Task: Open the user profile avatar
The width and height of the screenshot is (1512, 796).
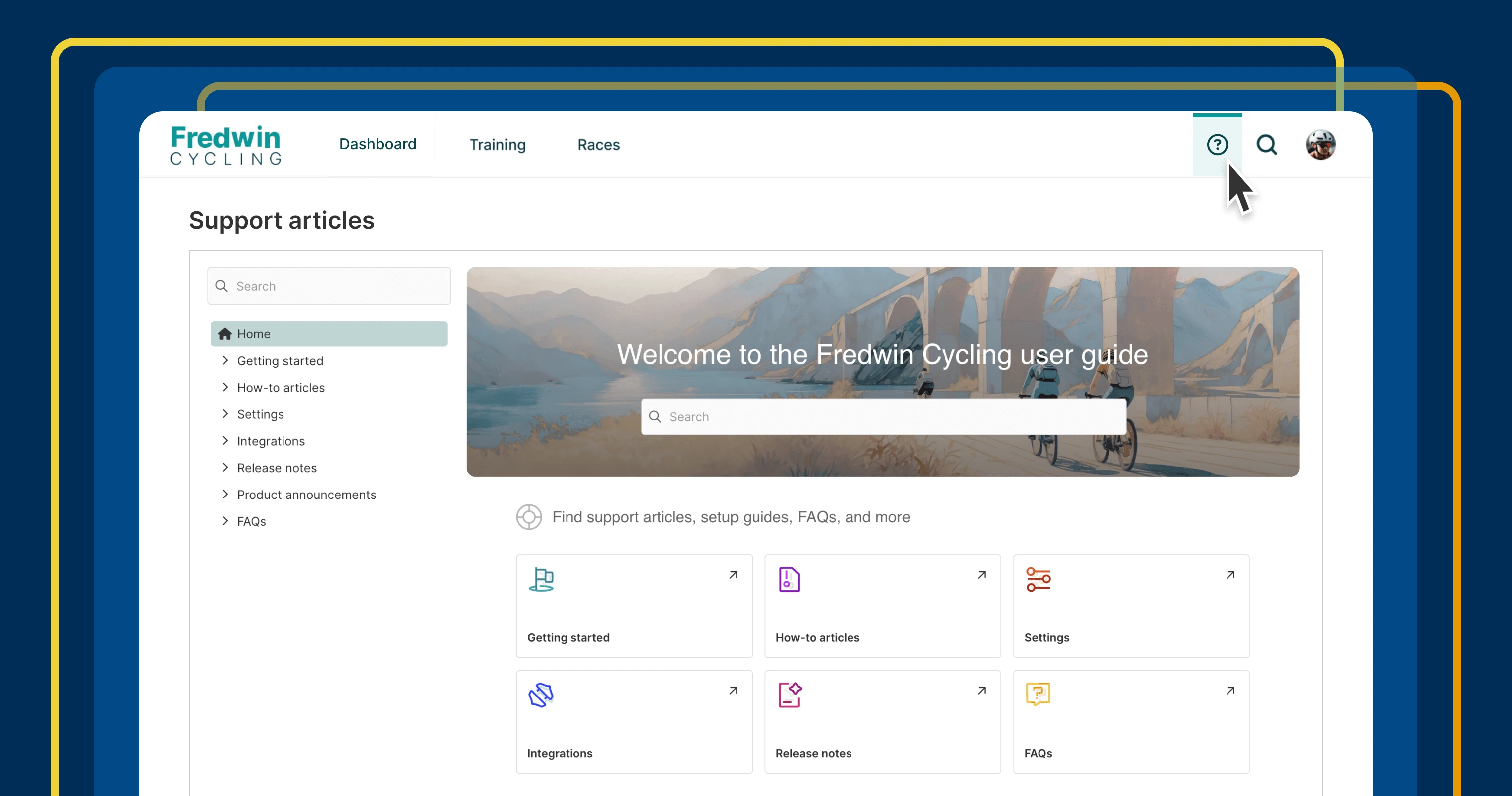Action: pos(1320,144)
